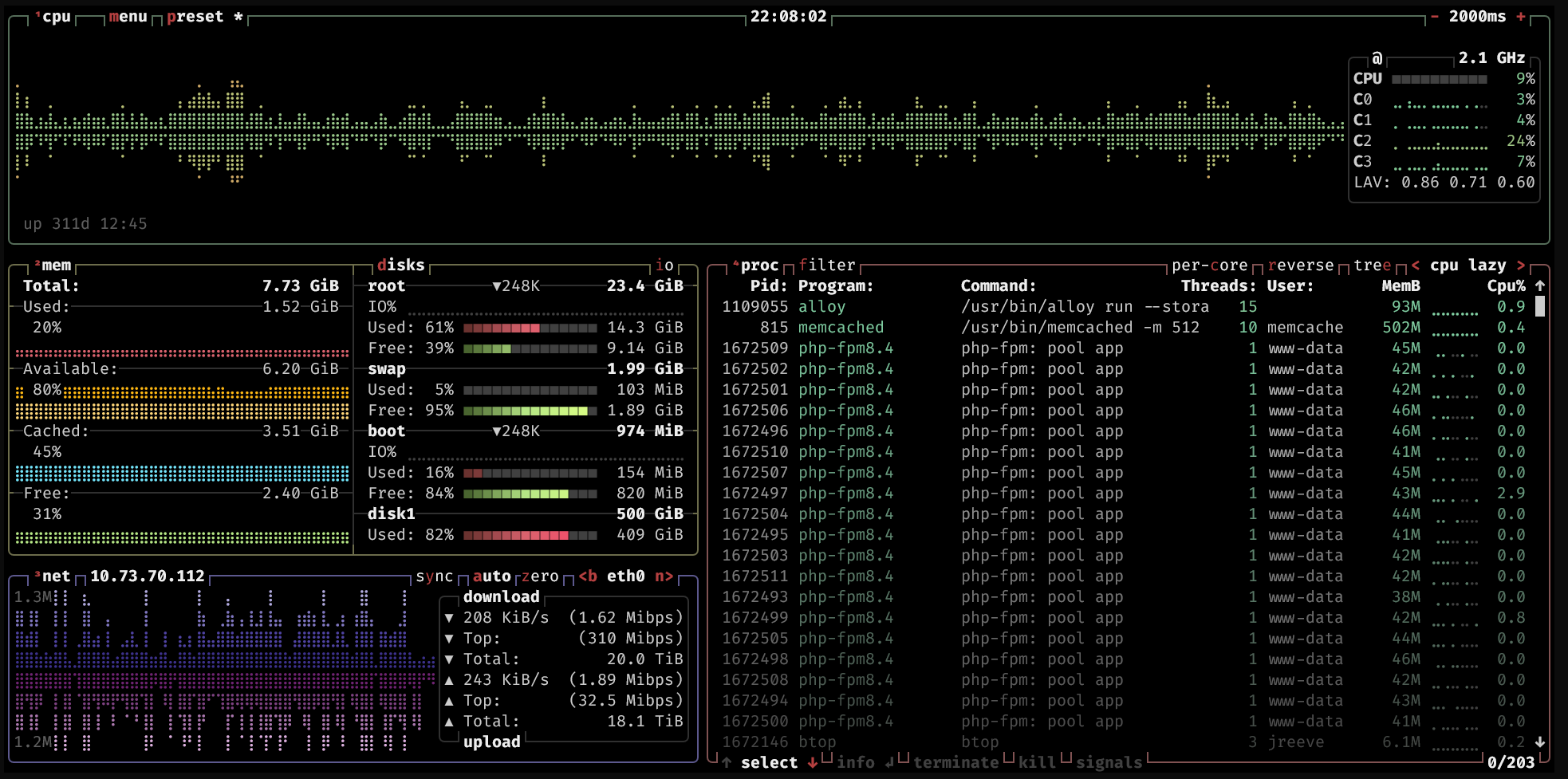Click the left arrow beside cpu lazy sorting
1568x779 pixels.
(1416, 265)
